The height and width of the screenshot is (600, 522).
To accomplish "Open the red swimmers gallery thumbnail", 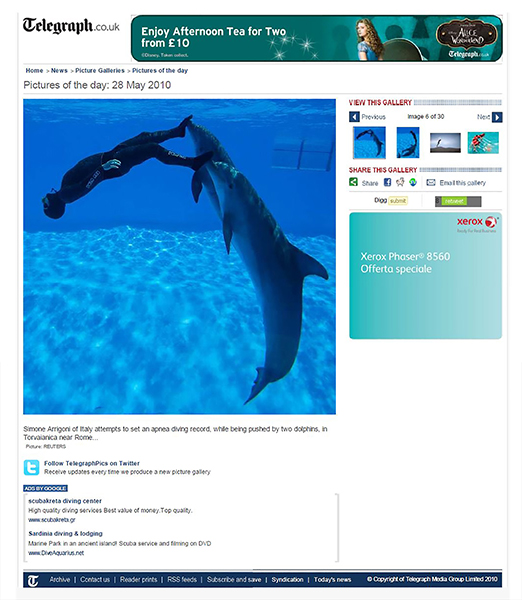I will 483,143.
